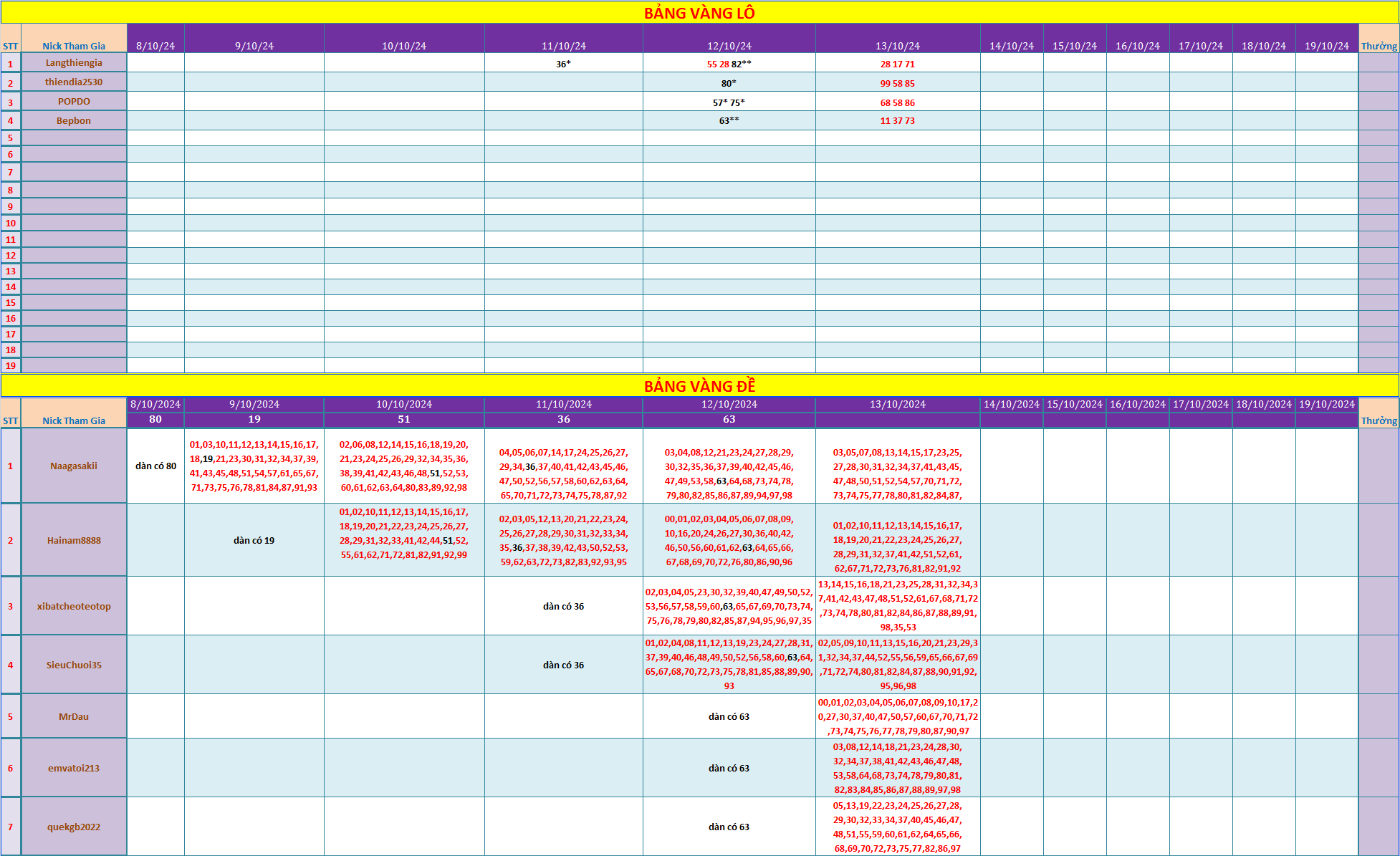Select the Bepbon nickname cell
Viewport: 1400px width, 856px height.
(x=74, y=121)
